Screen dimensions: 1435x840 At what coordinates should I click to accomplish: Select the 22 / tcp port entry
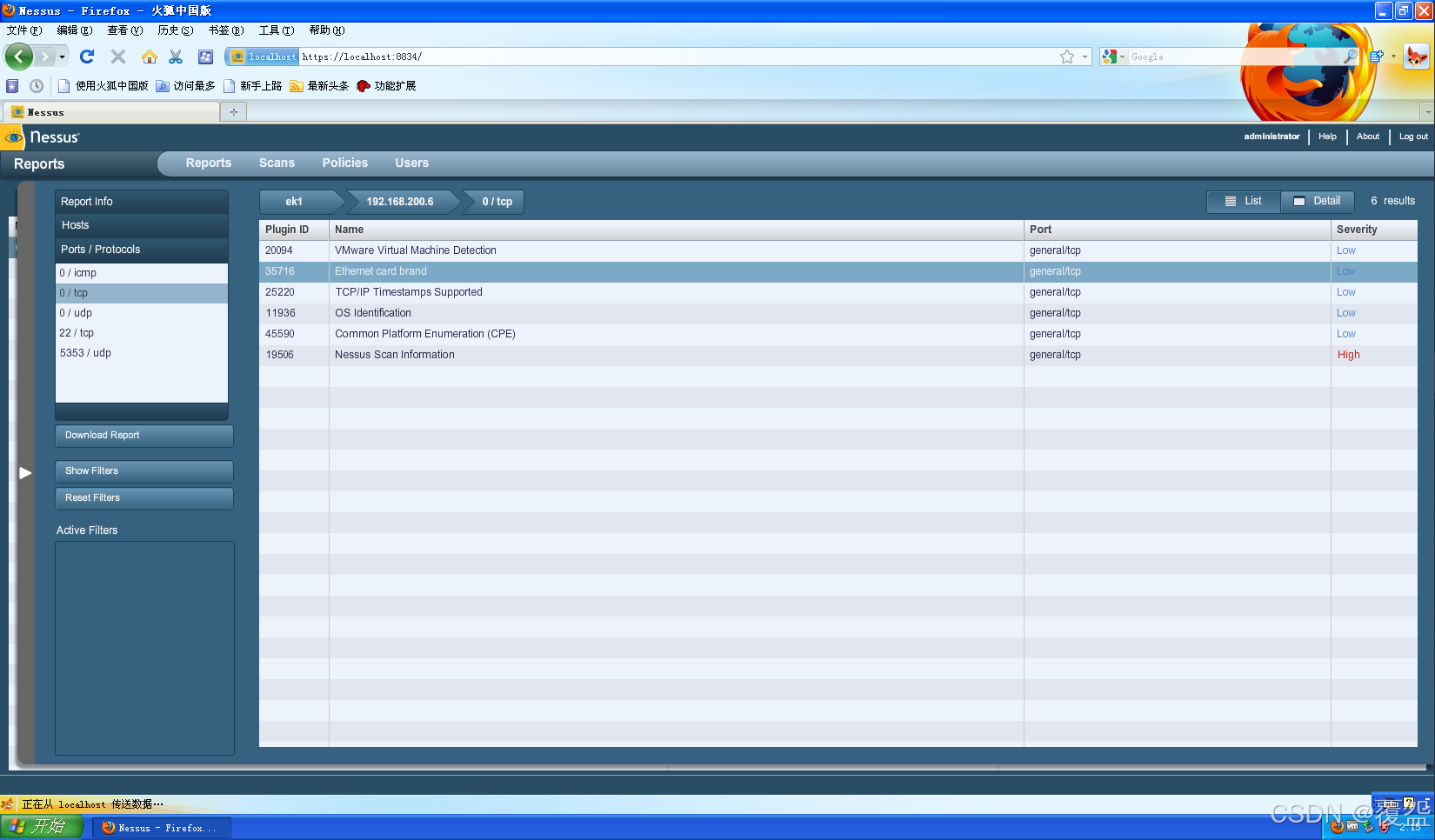pyautogui.click(x=142, y=333)
